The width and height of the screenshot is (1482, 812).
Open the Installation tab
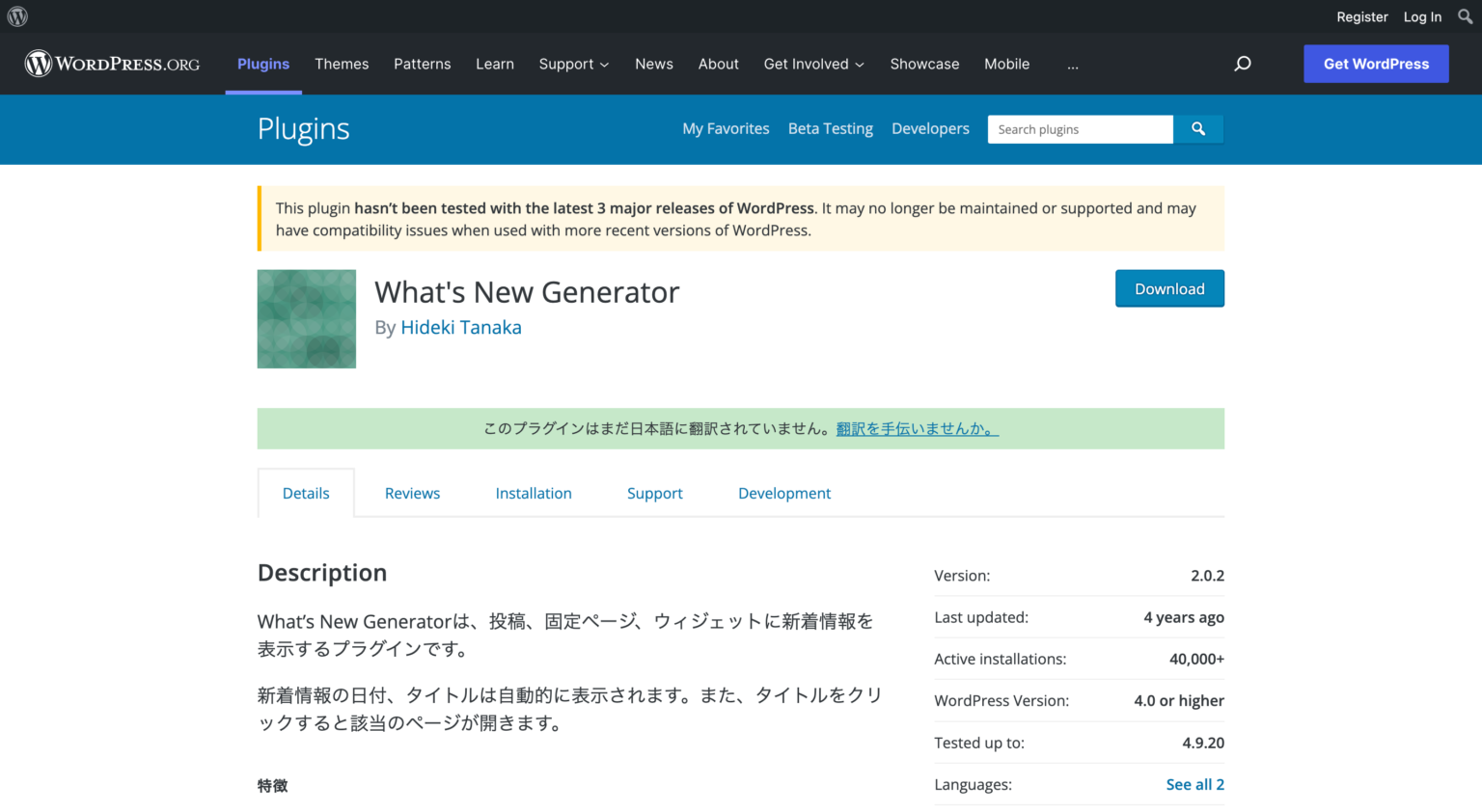click(x=534, y=493)
